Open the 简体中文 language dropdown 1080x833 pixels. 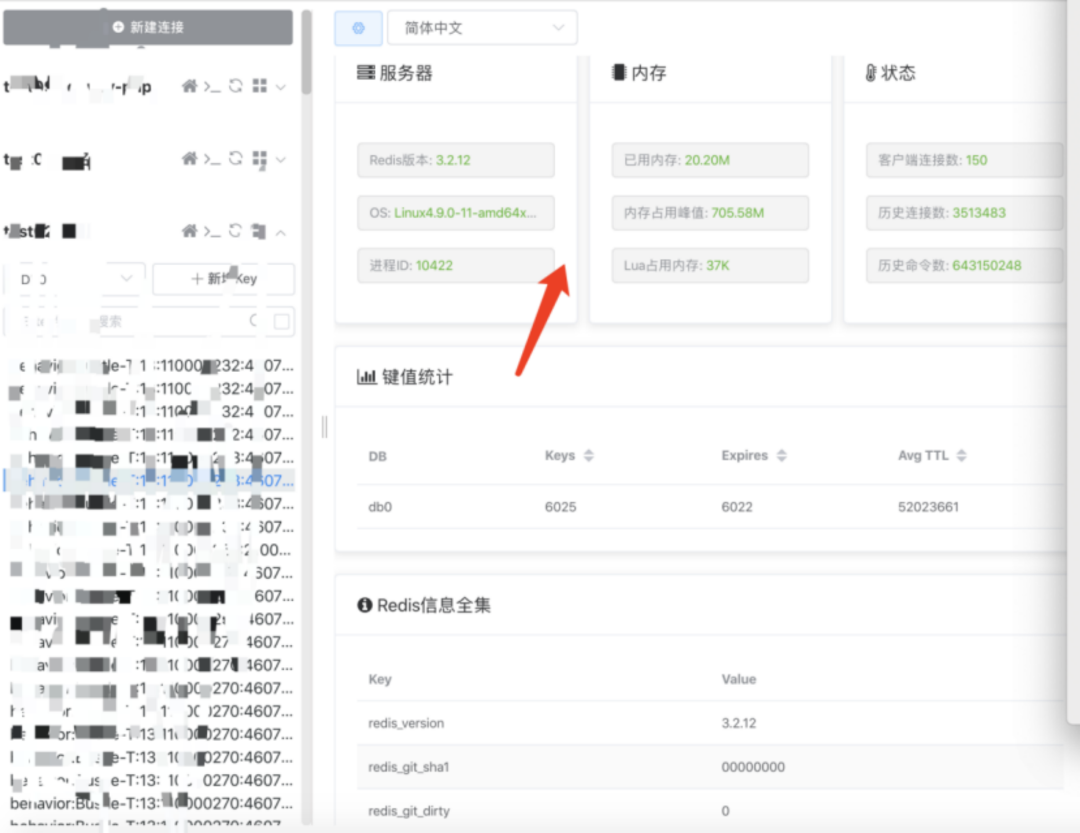(482, 28)
